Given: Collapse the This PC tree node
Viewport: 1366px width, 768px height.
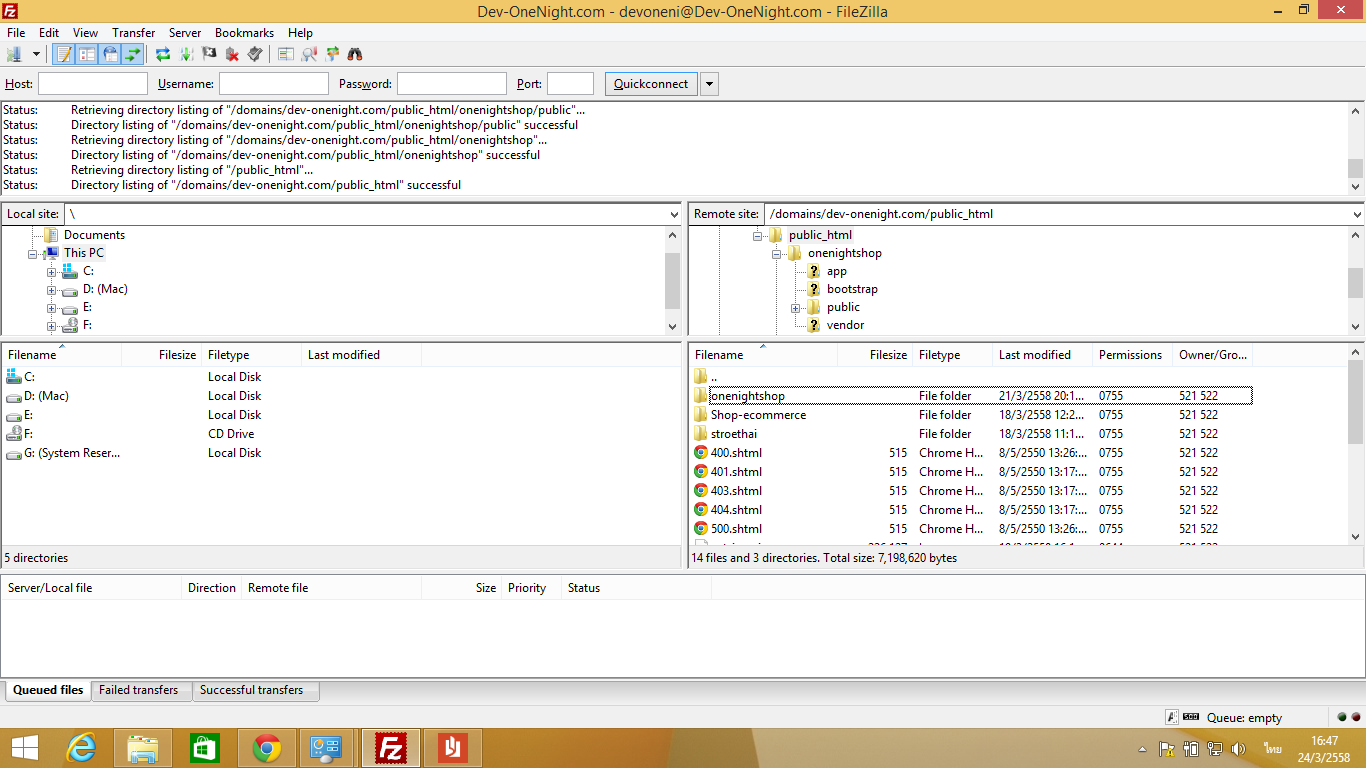Looking at the screenshot, I should click(33, 254).
